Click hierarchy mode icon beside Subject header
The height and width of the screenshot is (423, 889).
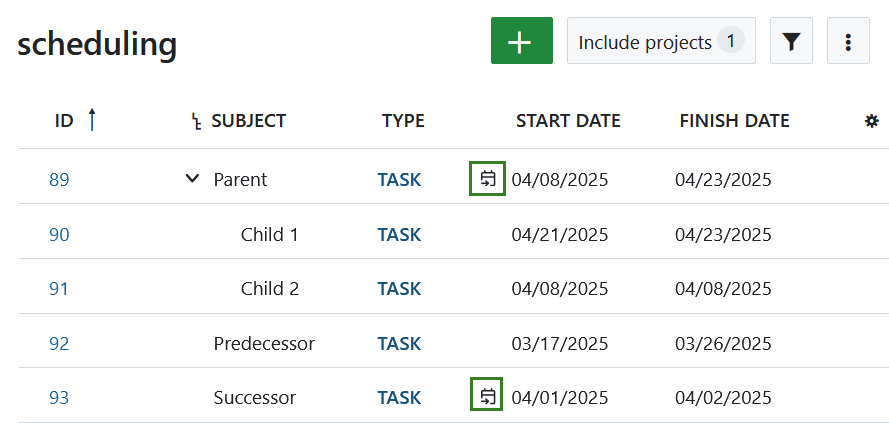[197, 122]
